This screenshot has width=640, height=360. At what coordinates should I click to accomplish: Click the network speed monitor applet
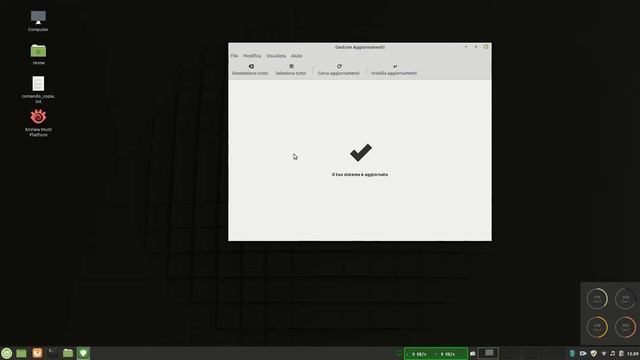coord(436,353)
